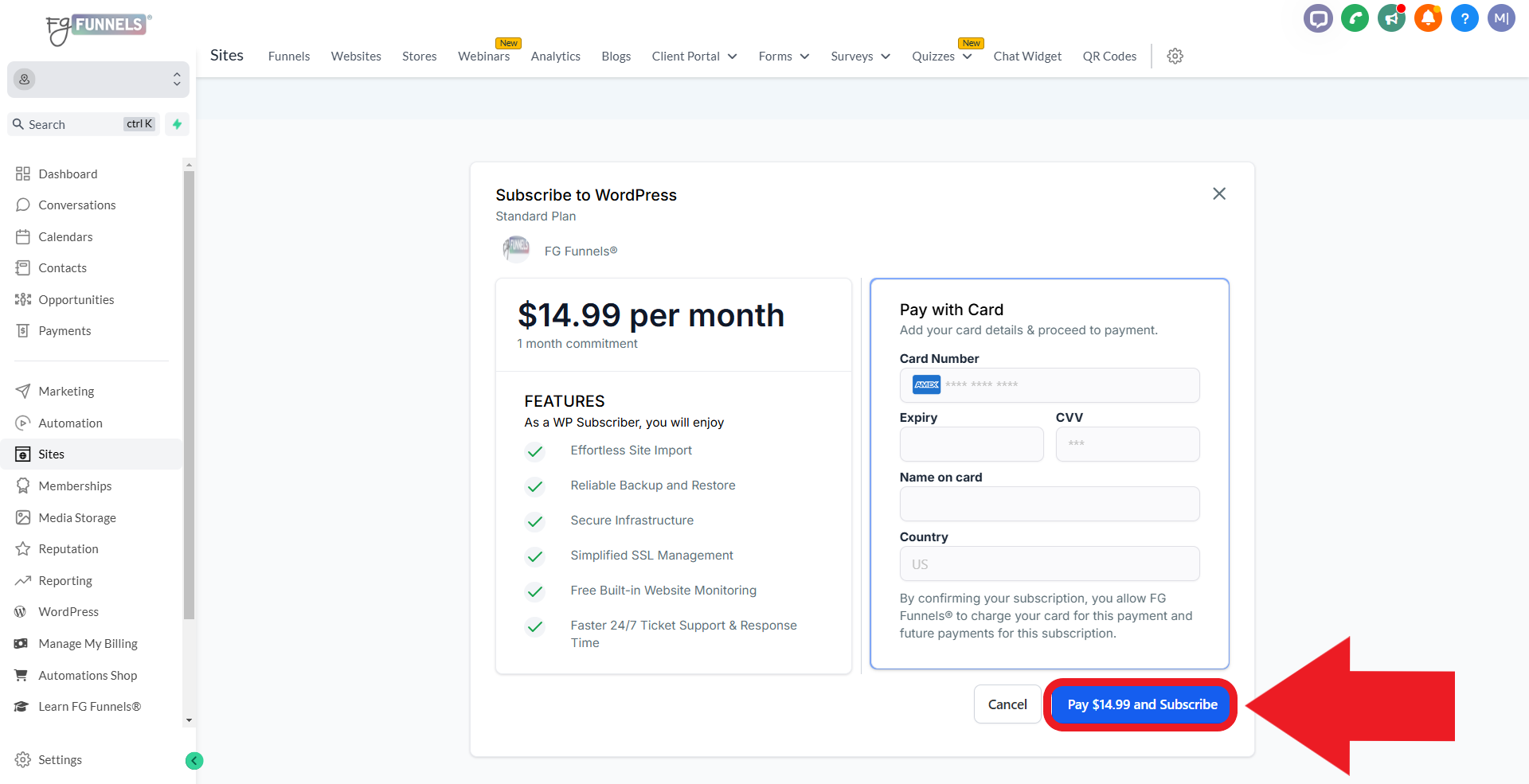Open the user profile avatar
Viewport: 1529px width, 784px height.
[x=1501, y=18]
